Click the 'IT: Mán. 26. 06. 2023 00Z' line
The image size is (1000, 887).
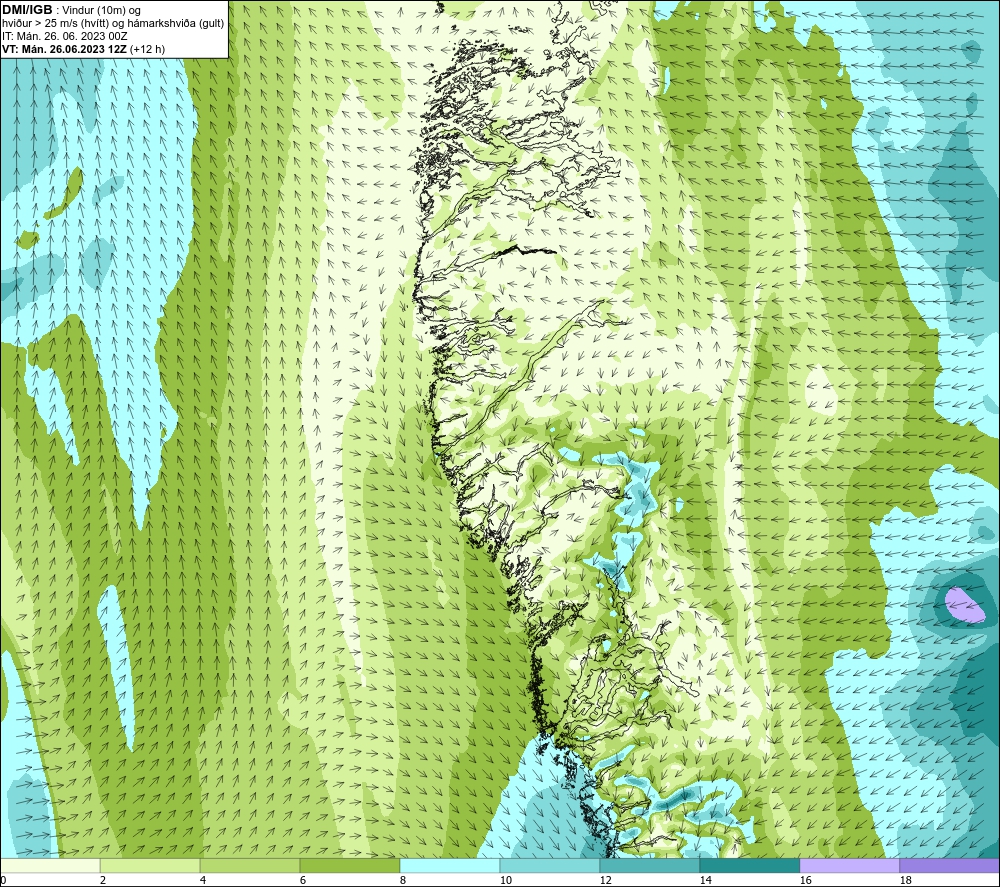coord(64,36)
